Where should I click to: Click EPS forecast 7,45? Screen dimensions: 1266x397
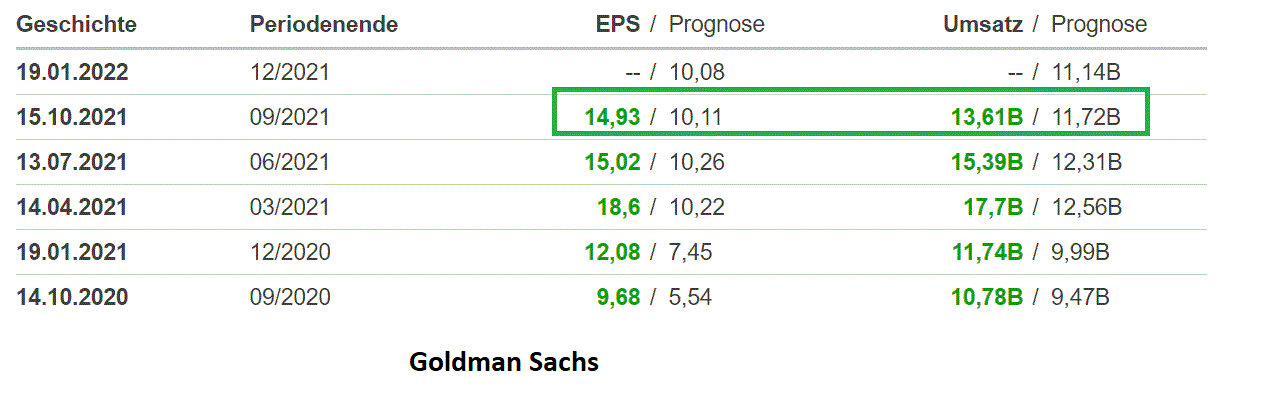(691, 252)
